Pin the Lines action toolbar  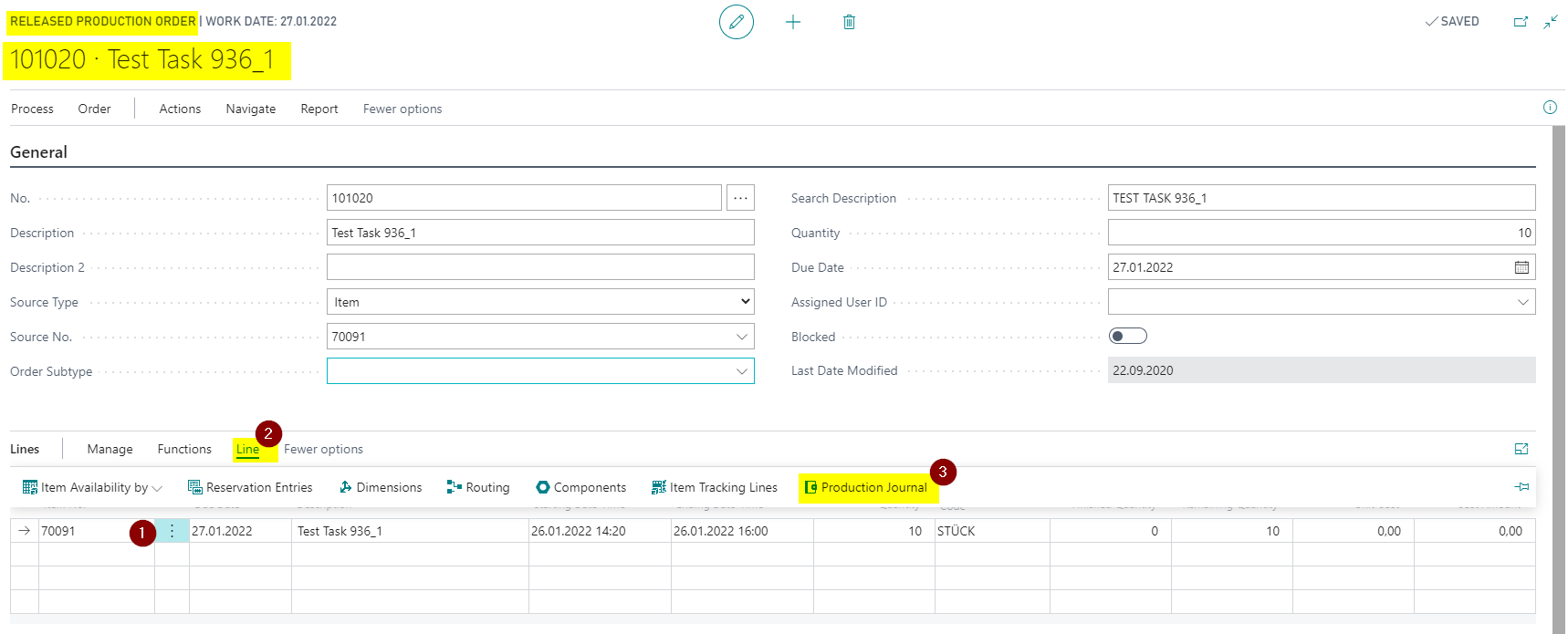1521,487
